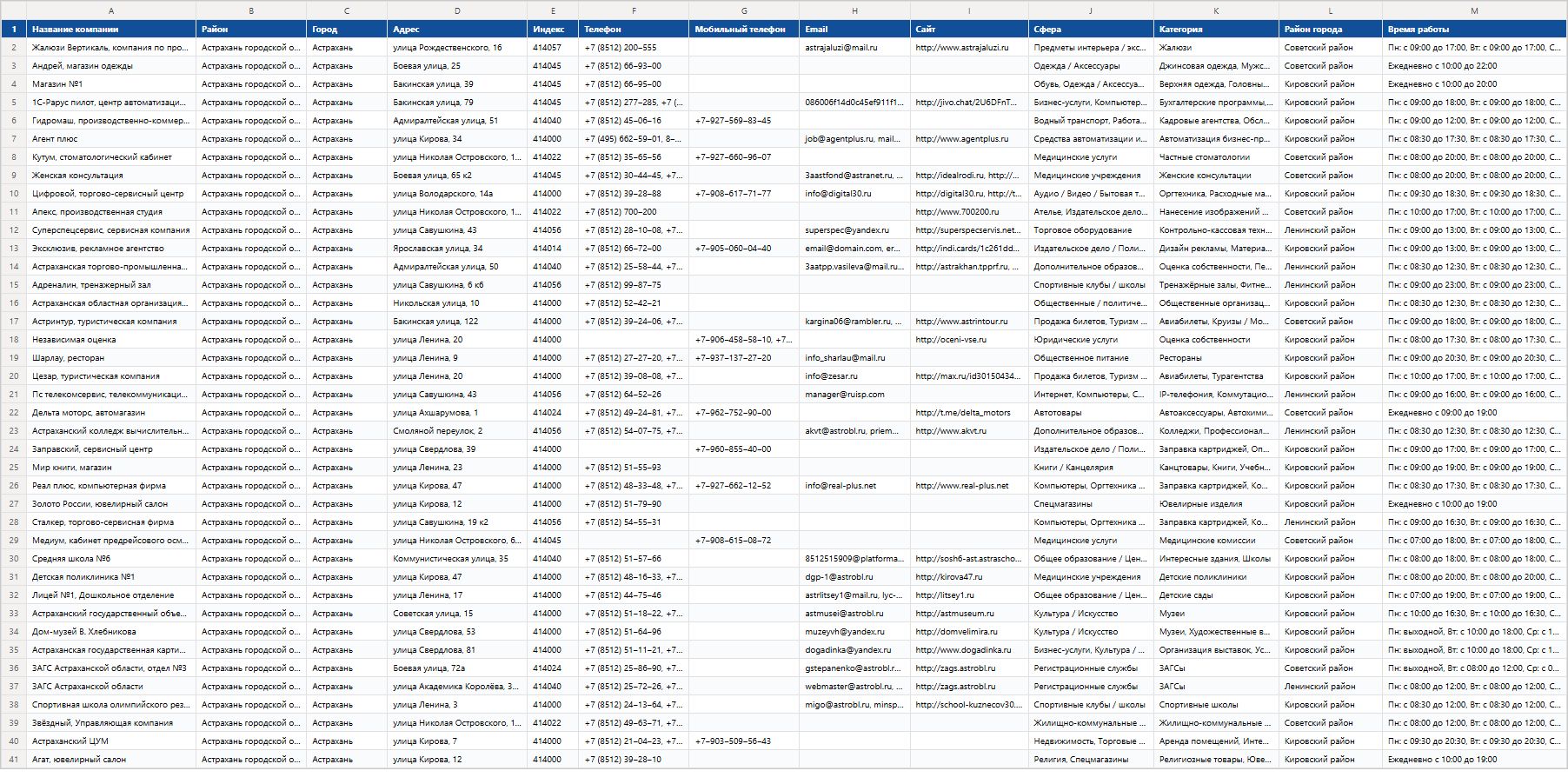The width and height of the screenshot is (1568, 784).
Task: Click the phone cell '+7 (8512) 200–555'
Action: pos(634,48)
